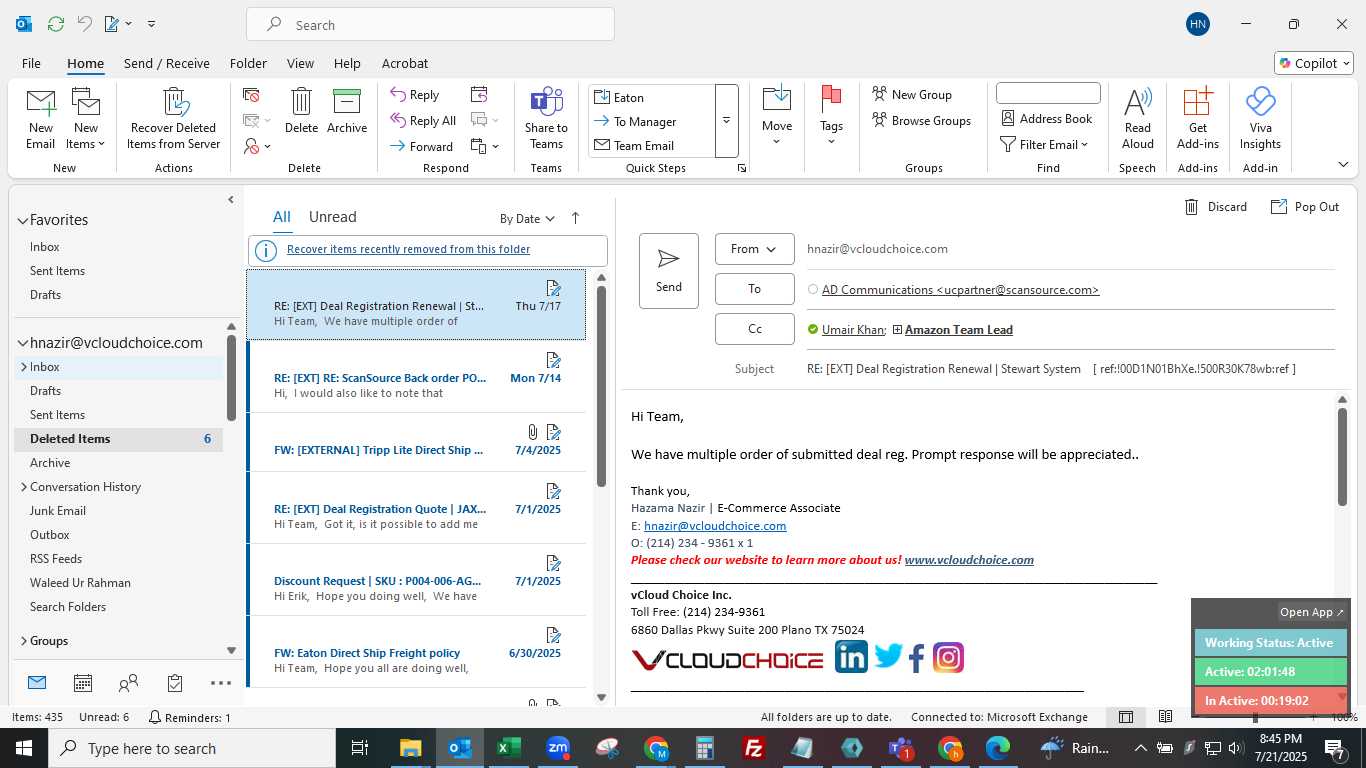Viewport: 1366px width, 768px height.
Task: Open the www.vcloudchoice.com website link
Action: [969, 560]
